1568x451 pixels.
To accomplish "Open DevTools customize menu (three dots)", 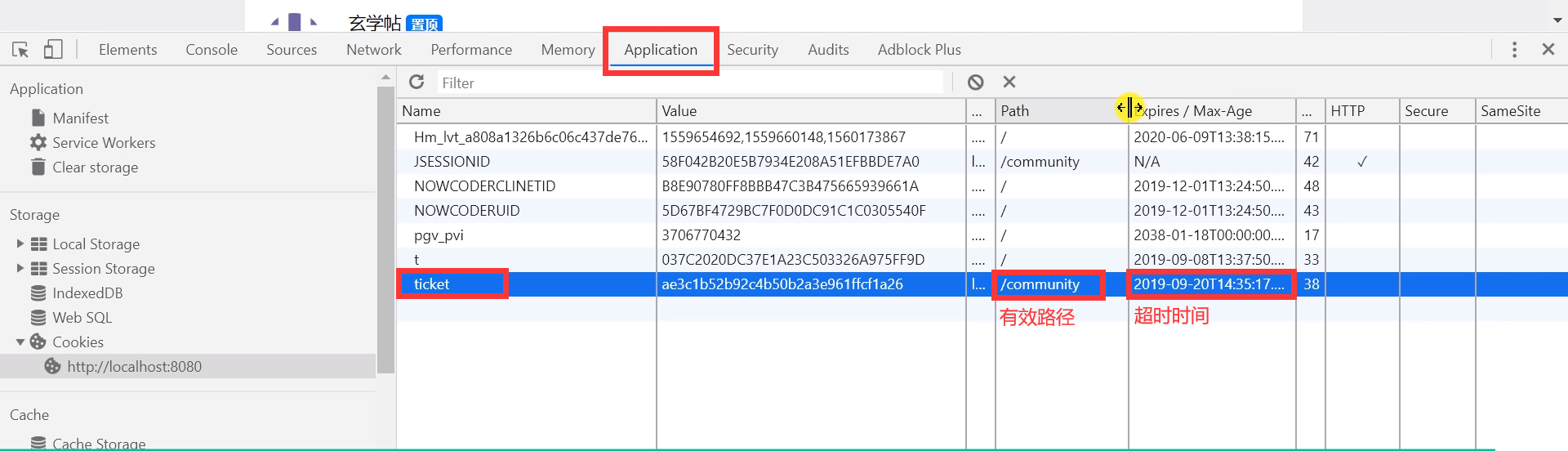I will point(1514,50).
